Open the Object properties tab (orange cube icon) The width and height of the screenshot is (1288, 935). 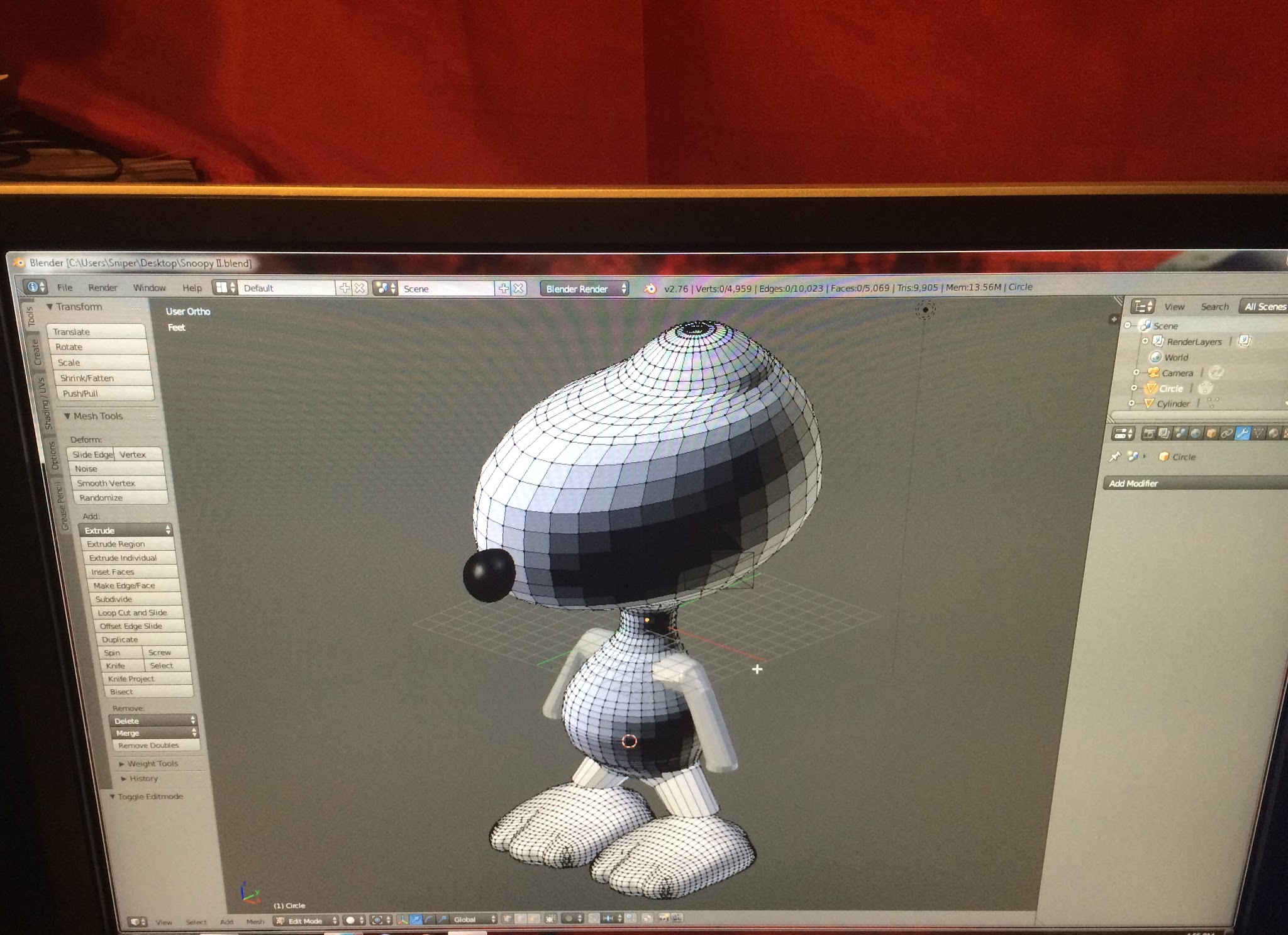[1211, 433]
